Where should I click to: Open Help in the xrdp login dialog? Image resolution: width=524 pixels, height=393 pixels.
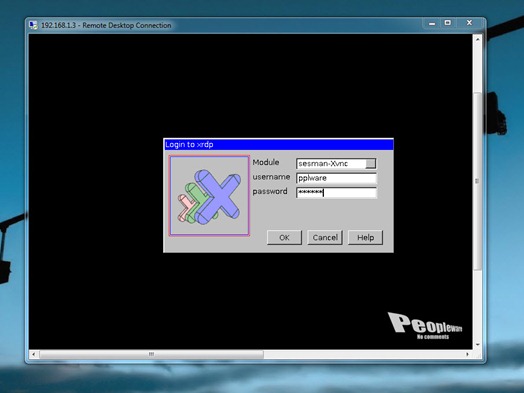tap(365, 238)
